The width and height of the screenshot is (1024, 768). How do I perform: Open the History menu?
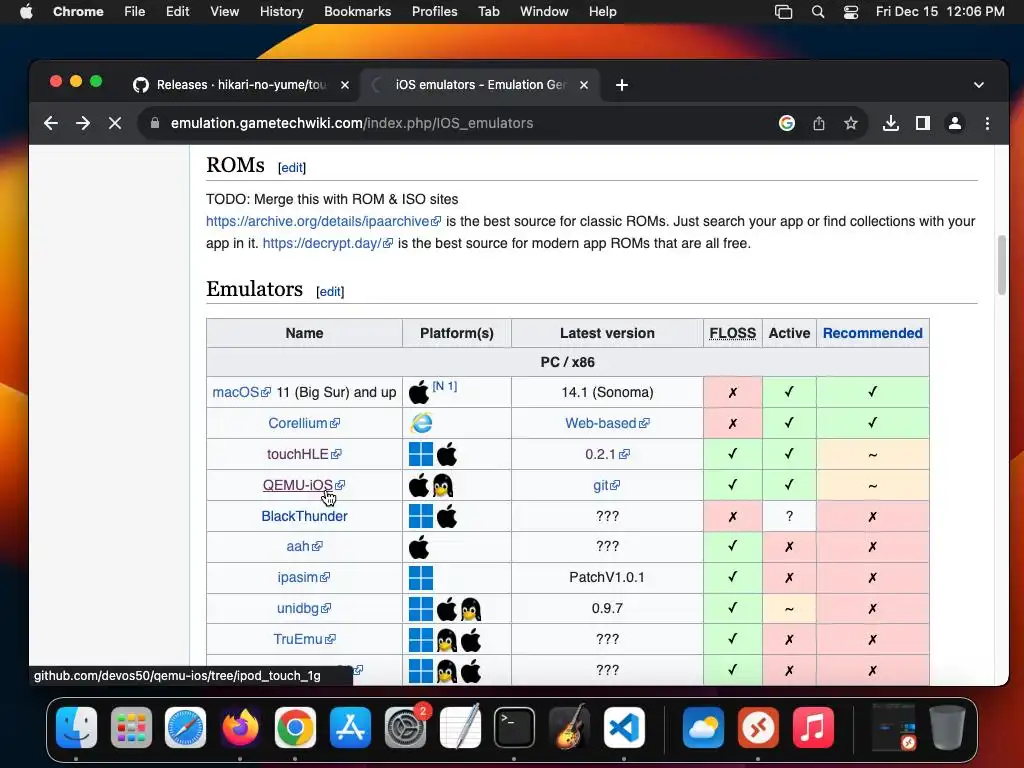tap(281, 11)
